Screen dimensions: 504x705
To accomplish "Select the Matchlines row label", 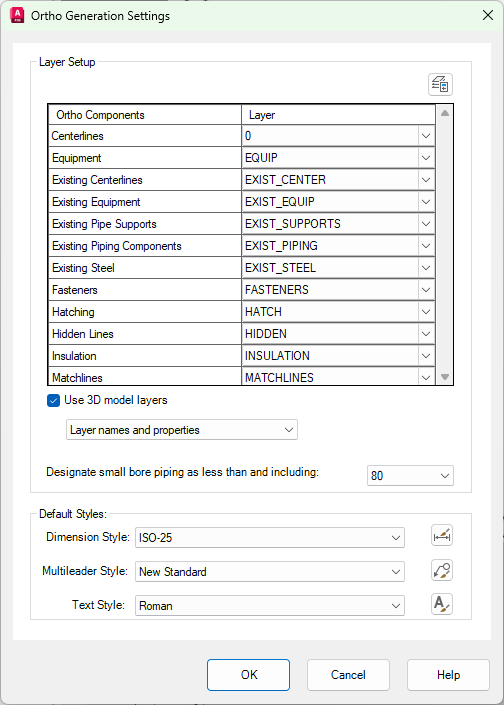I will coord(77,378).
